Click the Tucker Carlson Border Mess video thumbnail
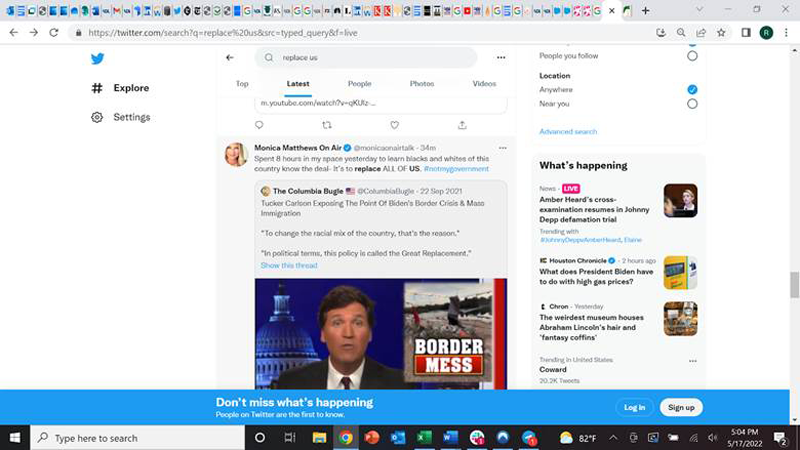The image size is (800, 450). pos(381,334)
